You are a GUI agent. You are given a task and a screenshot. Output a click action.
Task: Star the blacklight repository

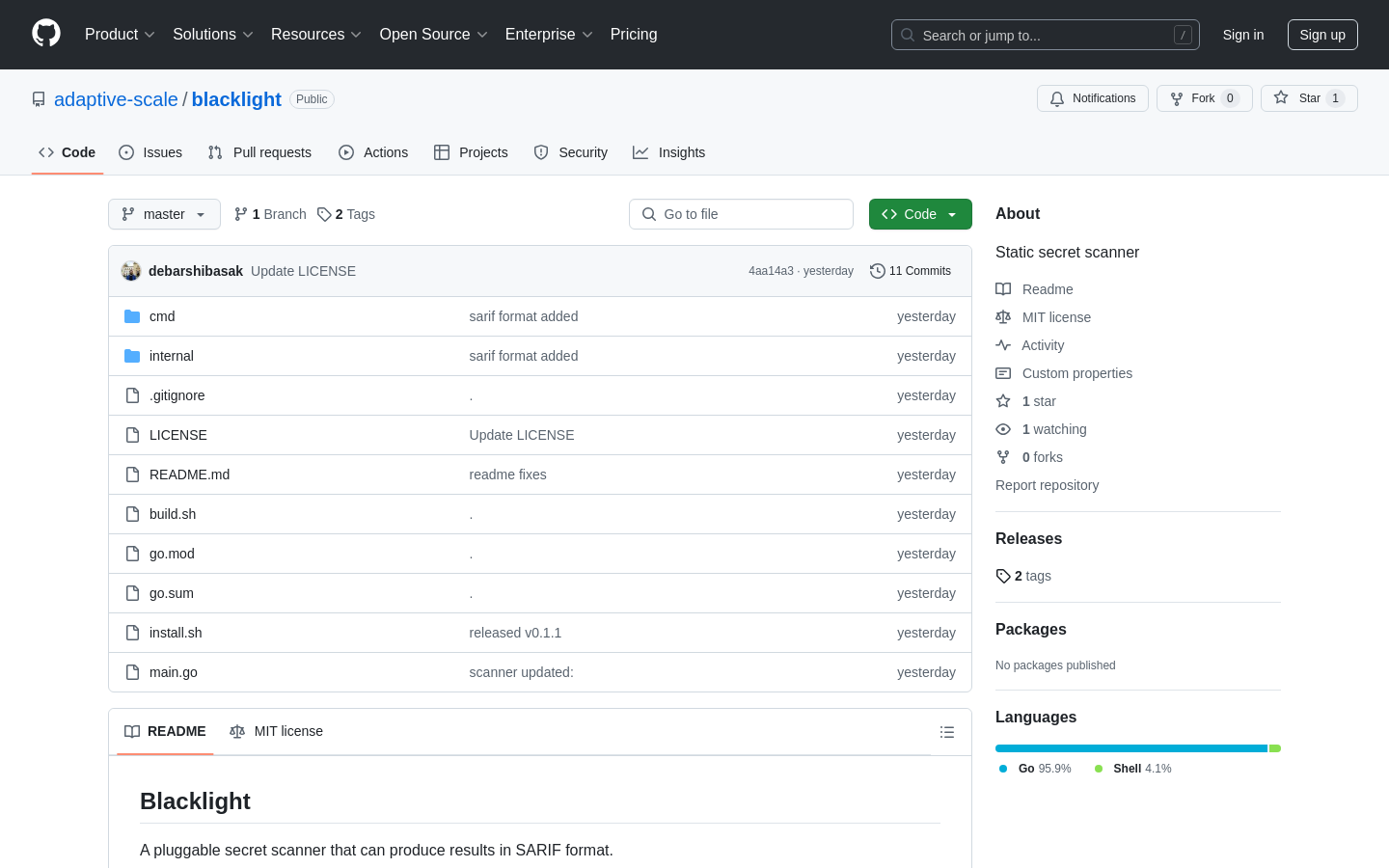tap(1309, 98)
